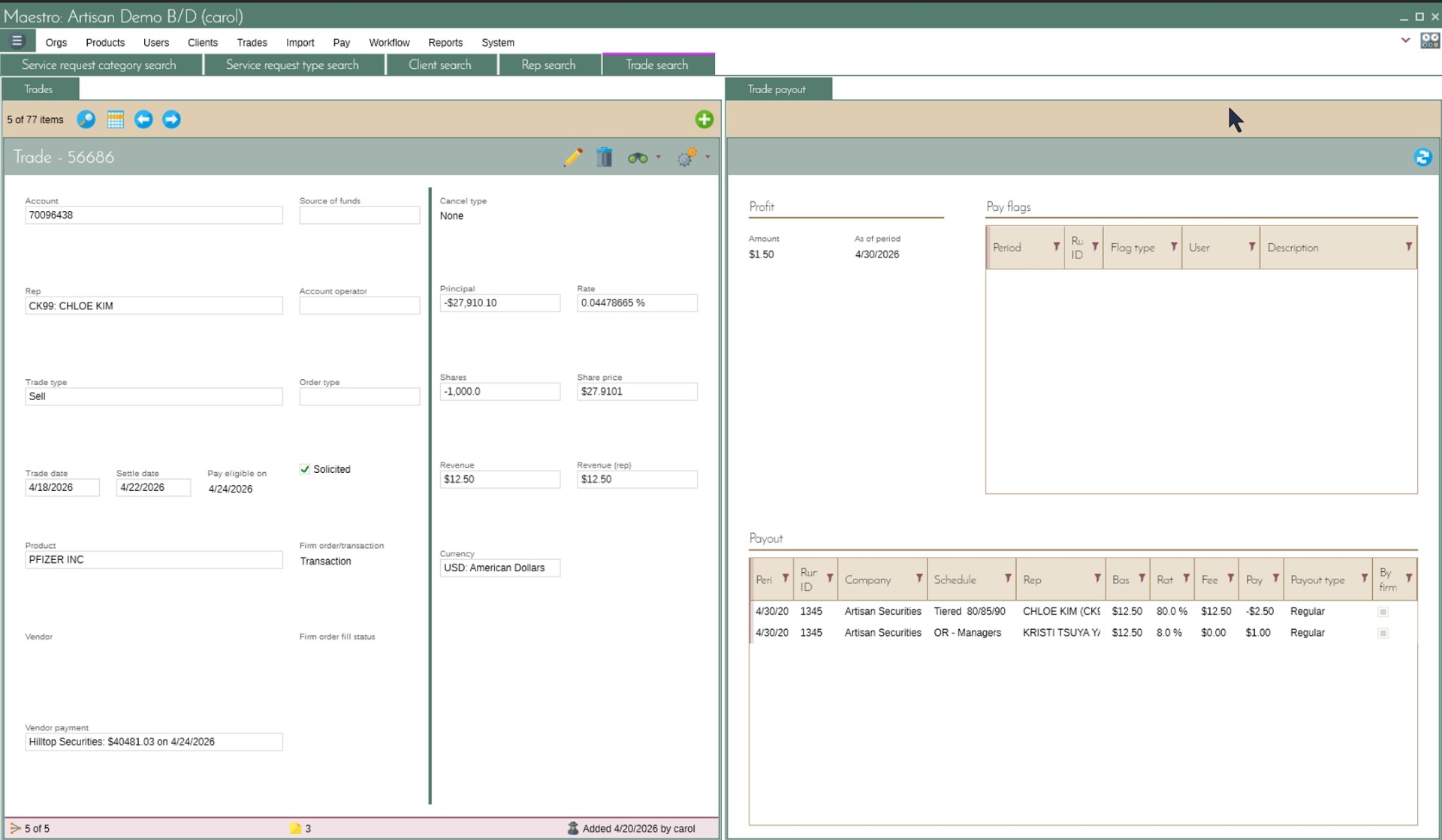Image resolution: width=1442 pixels, height=840 pixels.
Task: Open the Clients menu
Action: [x=203, y=43]
